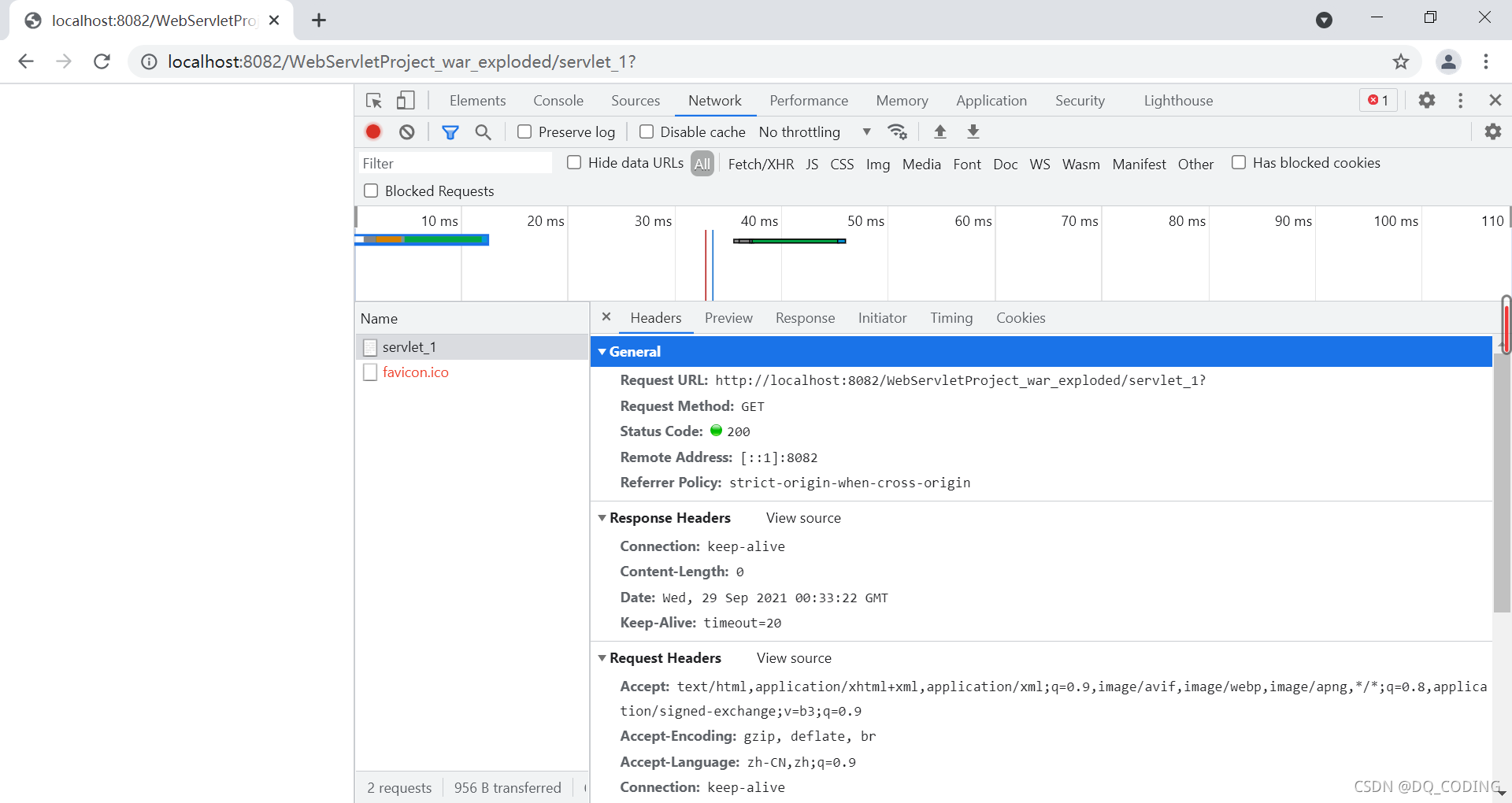The image size is (1512, 803).
Task: Open the Cookies tab of the request
Action: (1021, 317)
